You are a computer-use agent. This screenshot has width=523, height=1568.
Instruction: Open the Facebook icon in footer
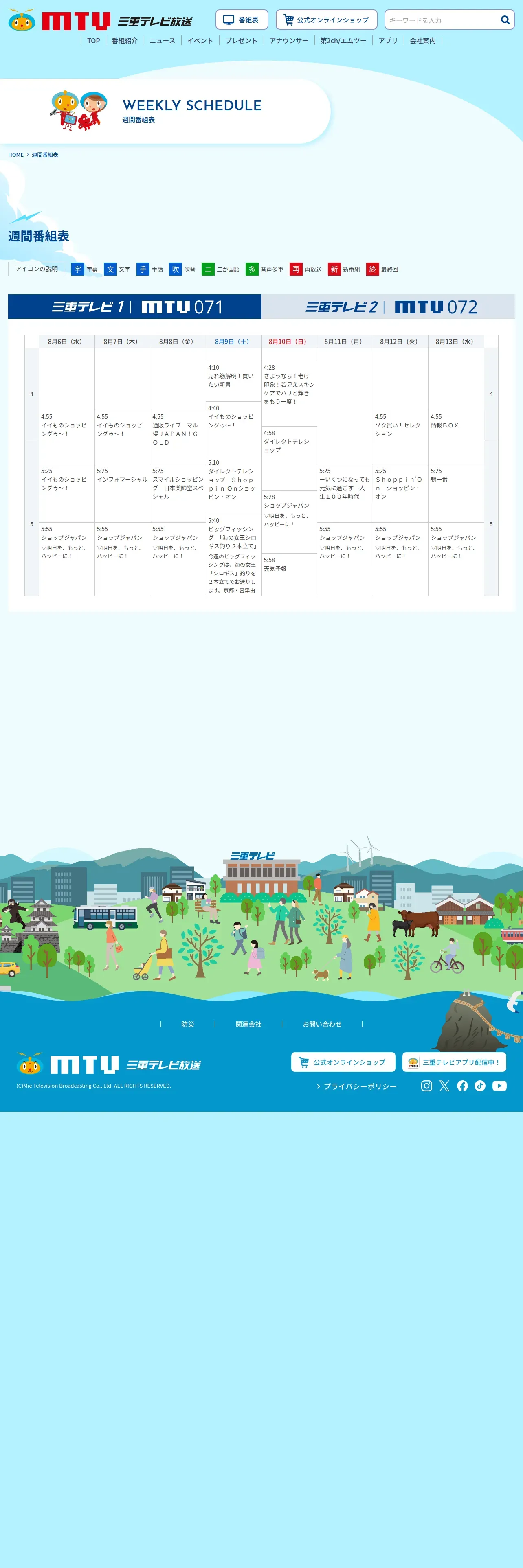(x=463, y=1086)
